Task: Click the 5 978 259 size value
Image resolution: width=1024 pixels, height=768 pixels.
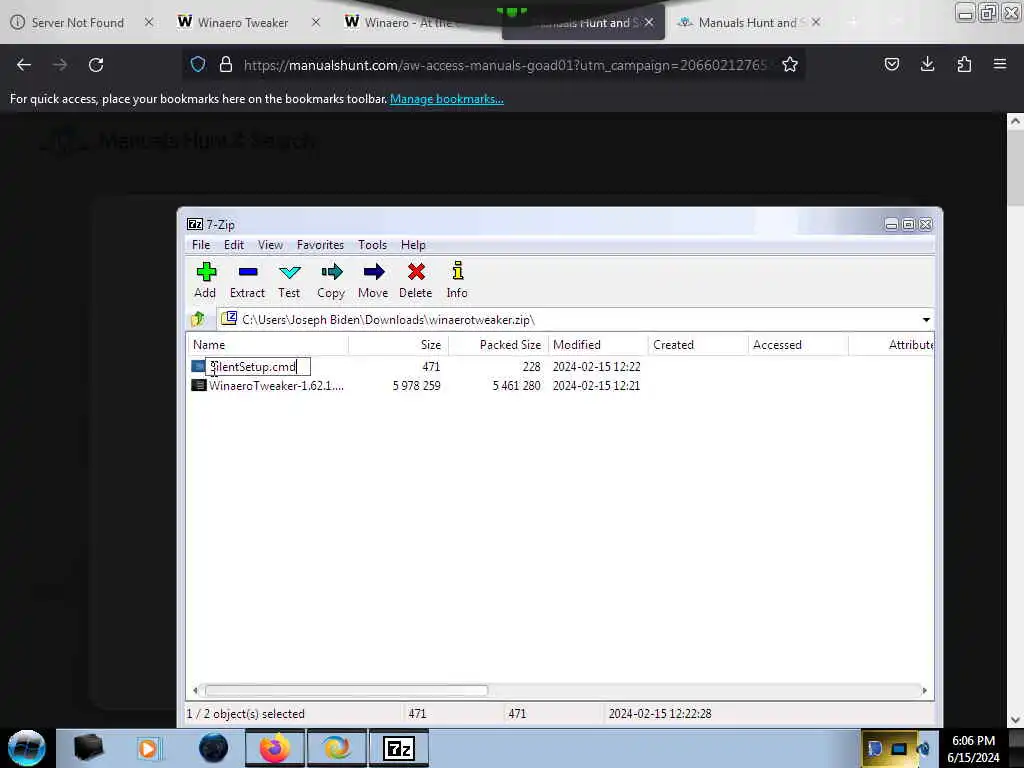Action: click(417, 386)
